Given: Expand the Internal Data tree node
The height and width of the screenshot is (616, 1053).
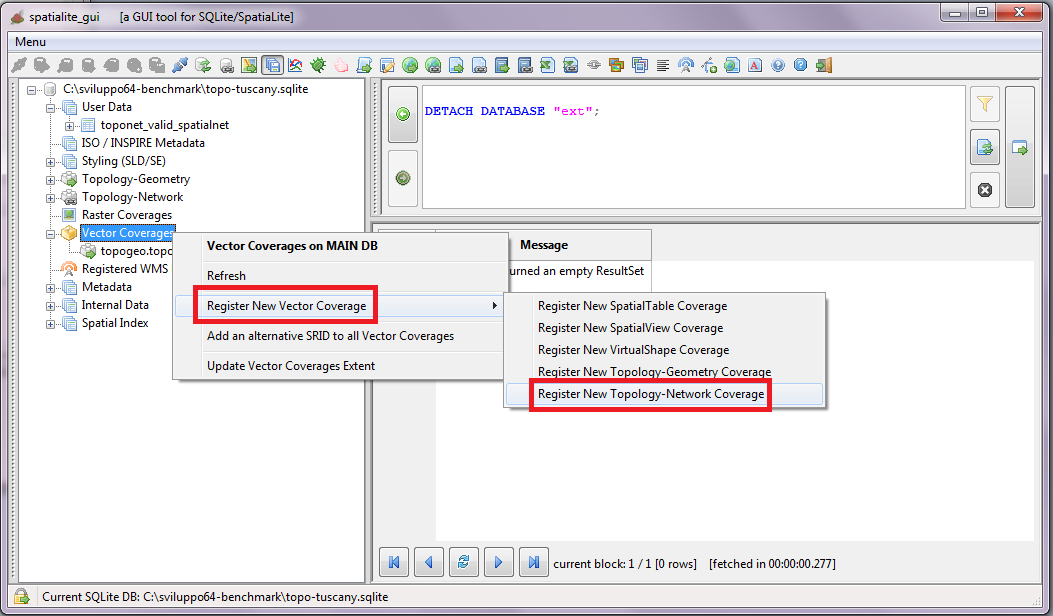Looking at the screenshot, I should click(50, 306).
